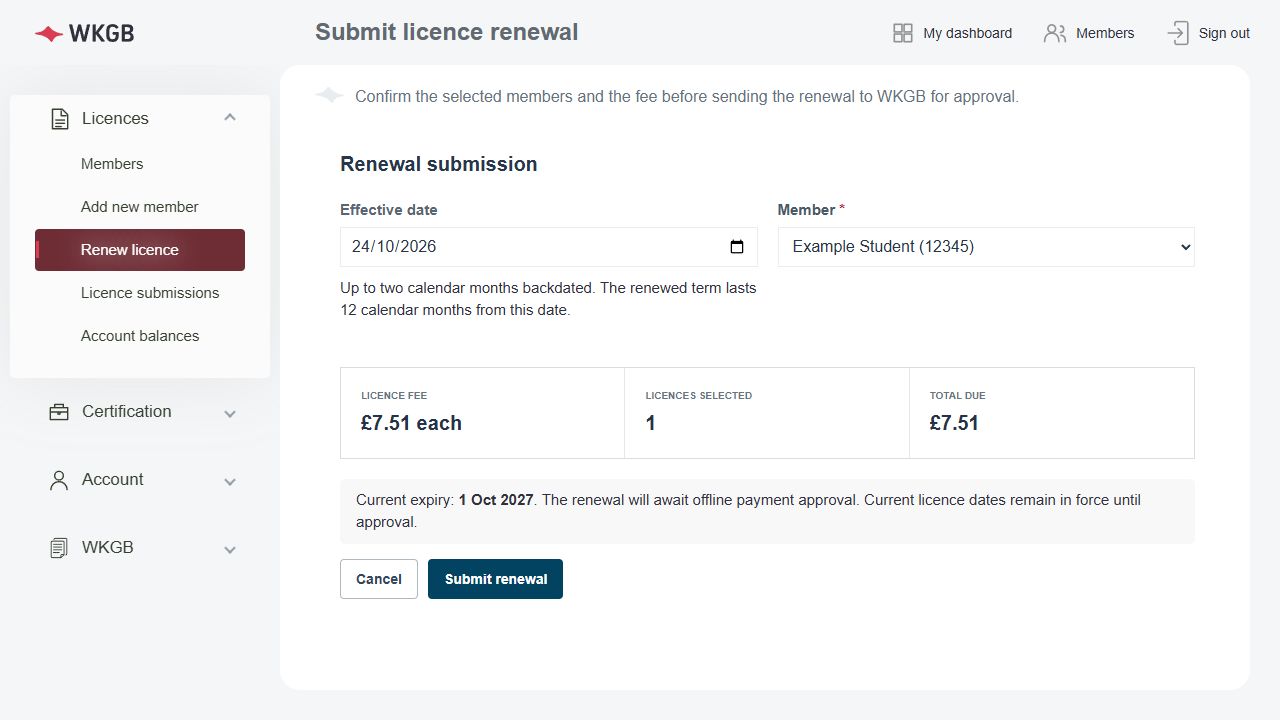Image resolution: width=1280 pixels, height=720 pixels.
Task: Click the Account person icon
Action: point(59,480)
